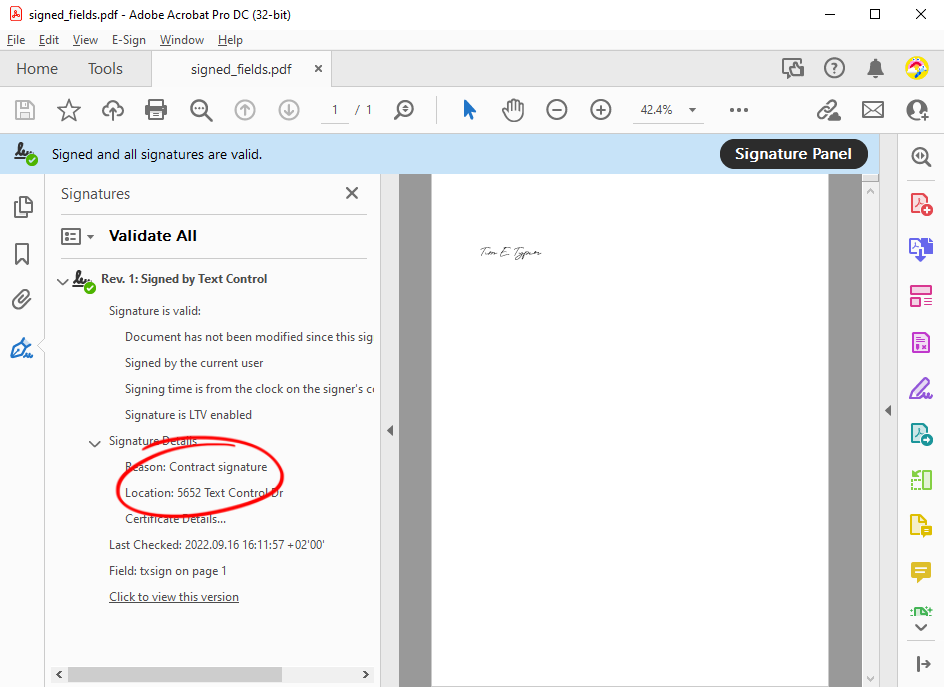The height and width of the screenshot is (687, 944).
Task: Click the upload to cloud icon
Action: point(113,110)
